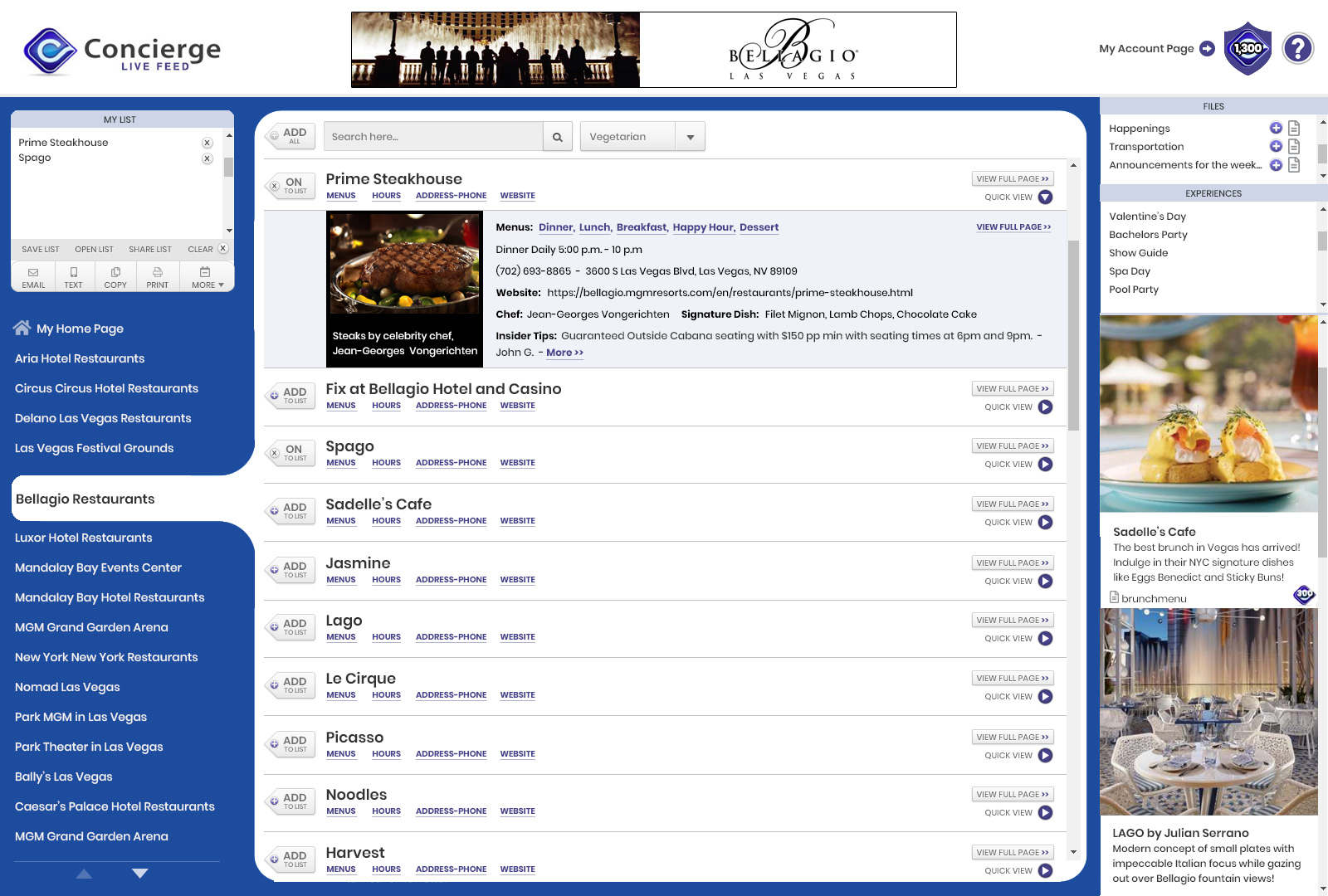The image size is (1328, 896).
Task: Add Transportation file with plus icon
Action: tap(1276, 146)
